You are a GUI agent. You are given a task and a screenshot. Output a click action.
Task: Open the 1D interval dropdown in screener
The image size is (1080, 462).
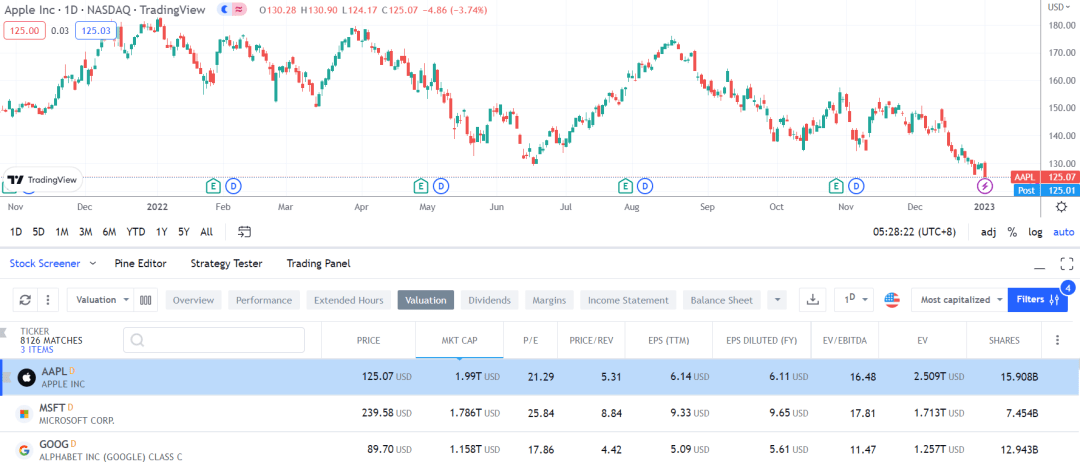pos(854,300)
